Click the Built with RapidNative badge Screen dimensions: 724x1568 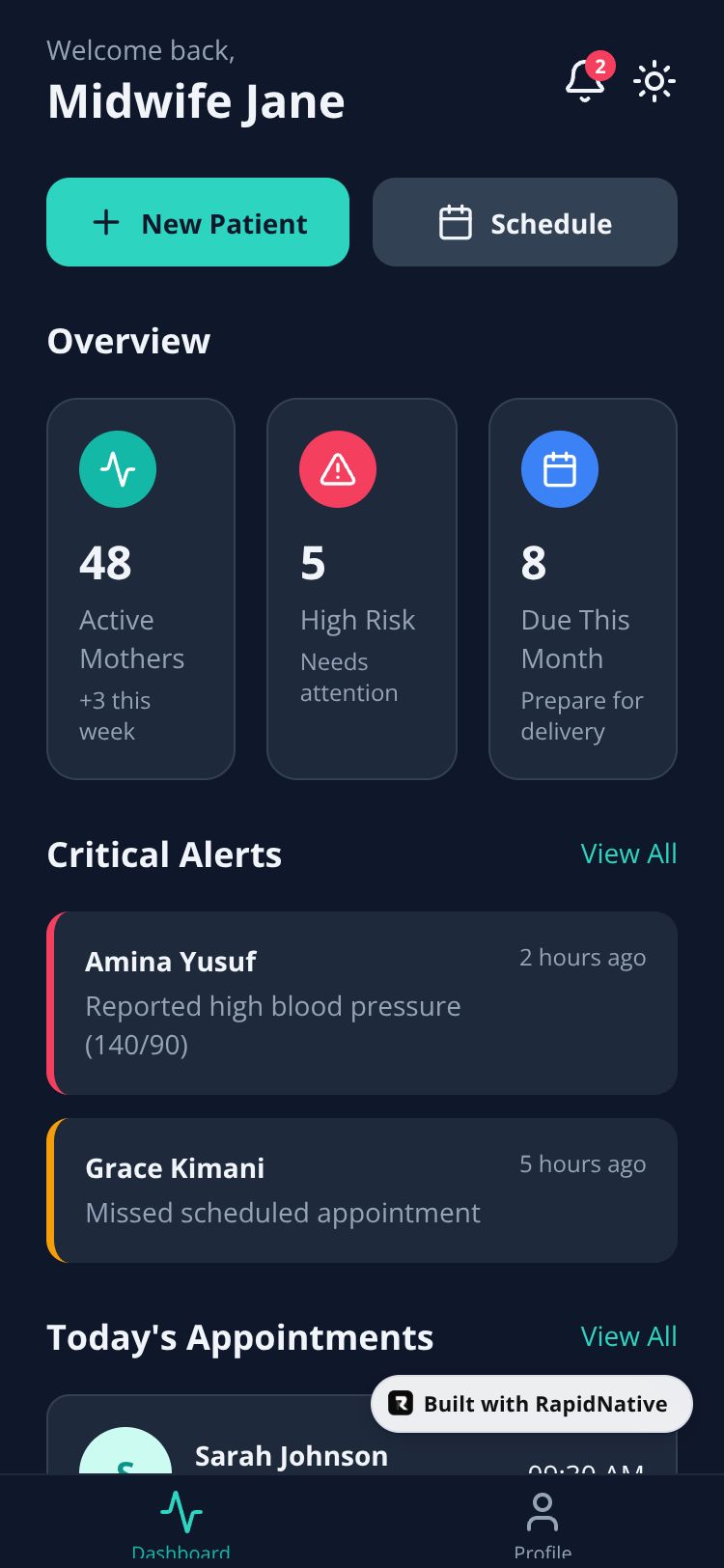(532, 1404)
